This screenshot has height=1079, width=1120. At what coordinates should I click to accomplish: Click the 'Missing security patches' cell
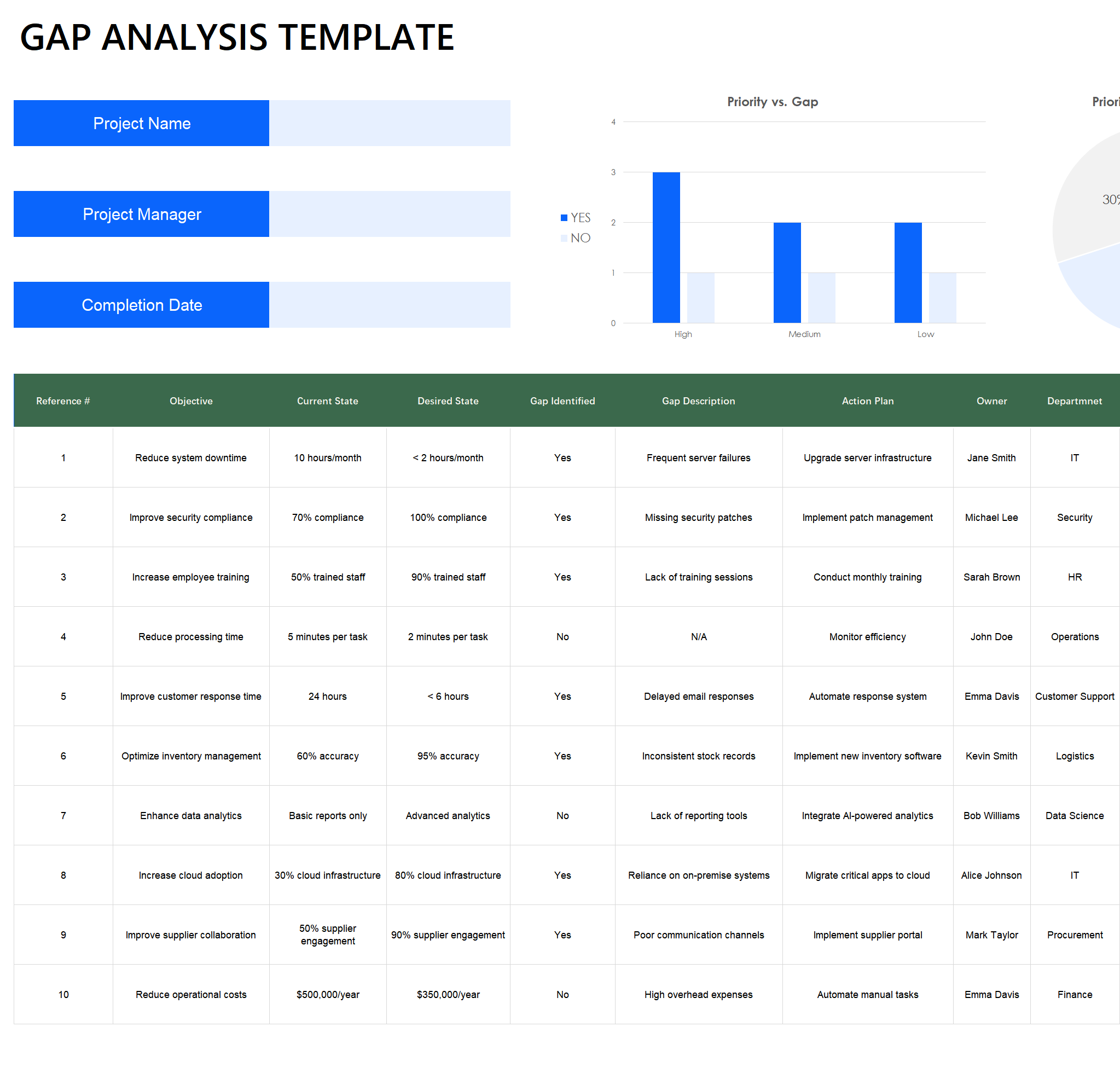point(698,517)
